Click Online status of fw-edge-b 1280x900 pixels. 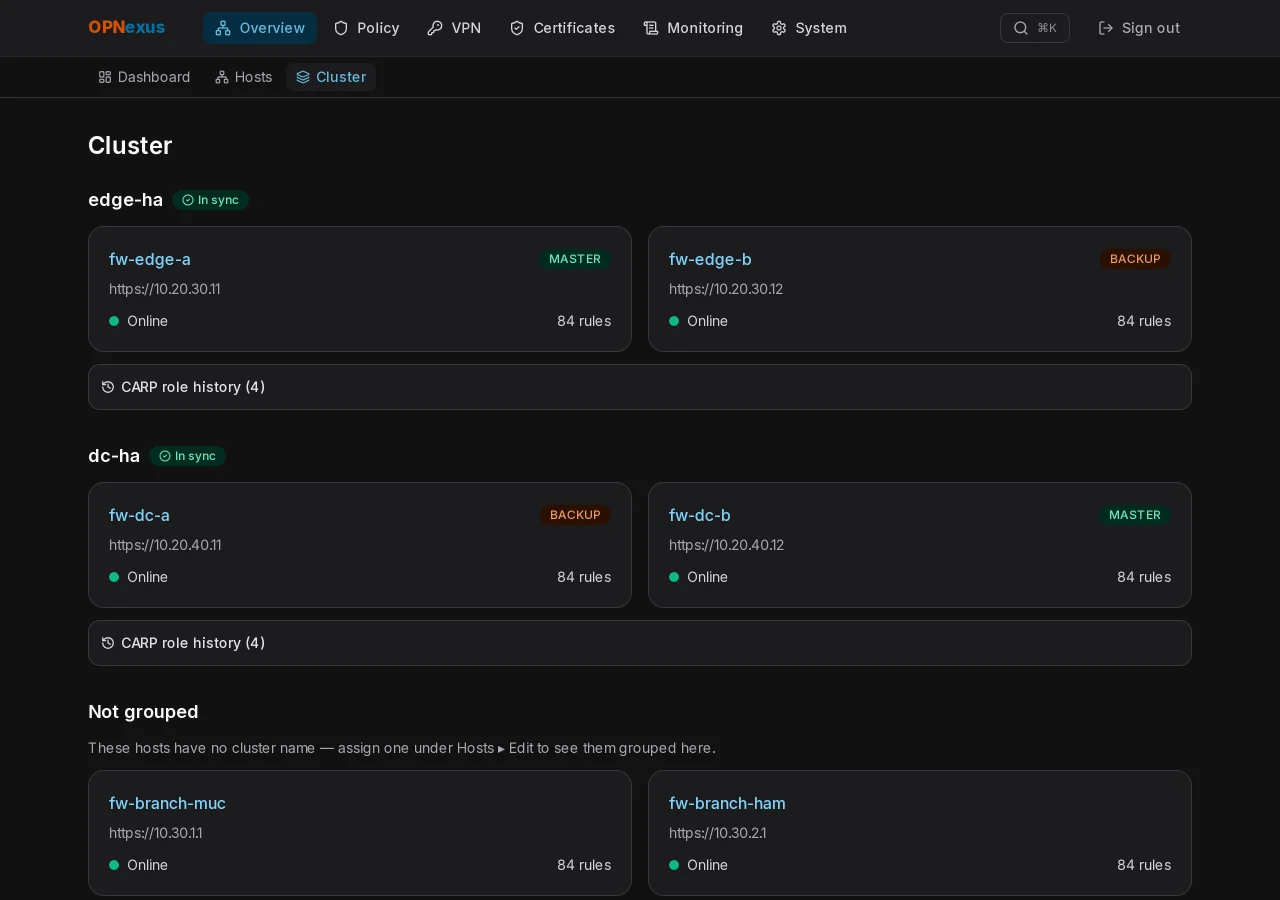click(x=699, y=321)
